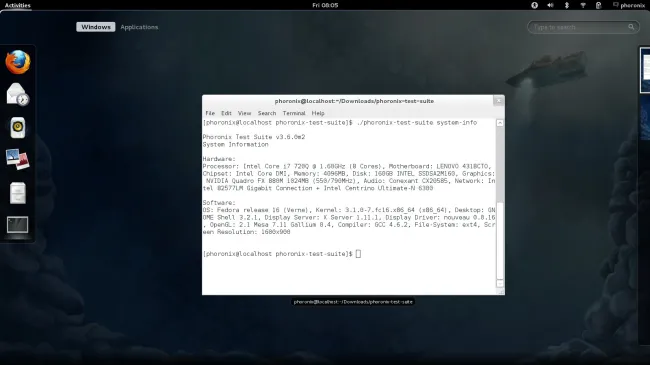
Task: Open the Terminal menu in menubar
Action: (x=294, y=113)
